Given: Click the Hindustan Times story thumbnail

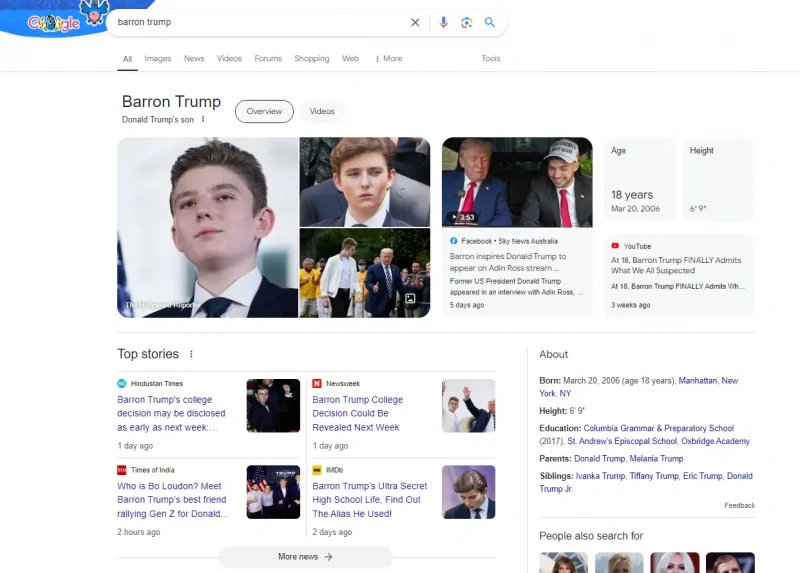Looking at the screenshot, I should pos(273,406).
